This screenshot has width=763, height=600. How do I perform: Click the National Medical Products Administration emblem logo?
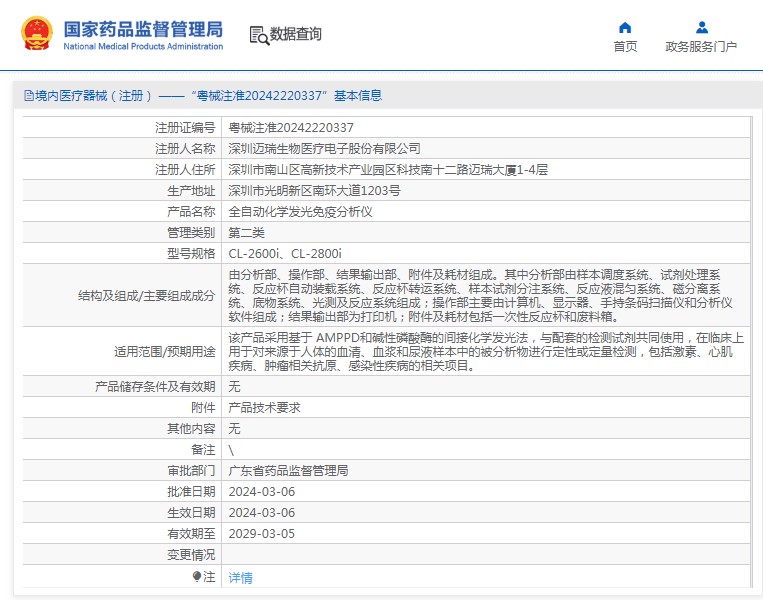[37, 34]
